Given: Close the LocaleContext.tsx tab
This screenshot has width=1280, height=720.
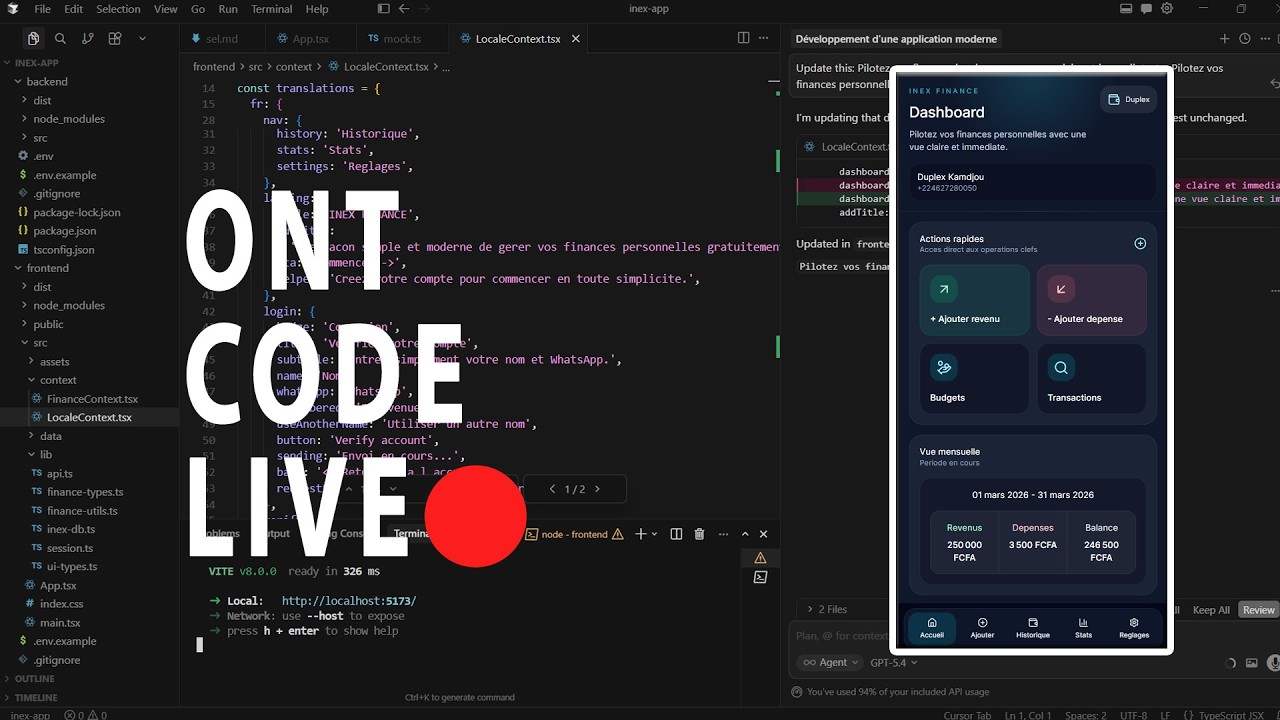Looking at the screenshot, I should pos(576,39).
